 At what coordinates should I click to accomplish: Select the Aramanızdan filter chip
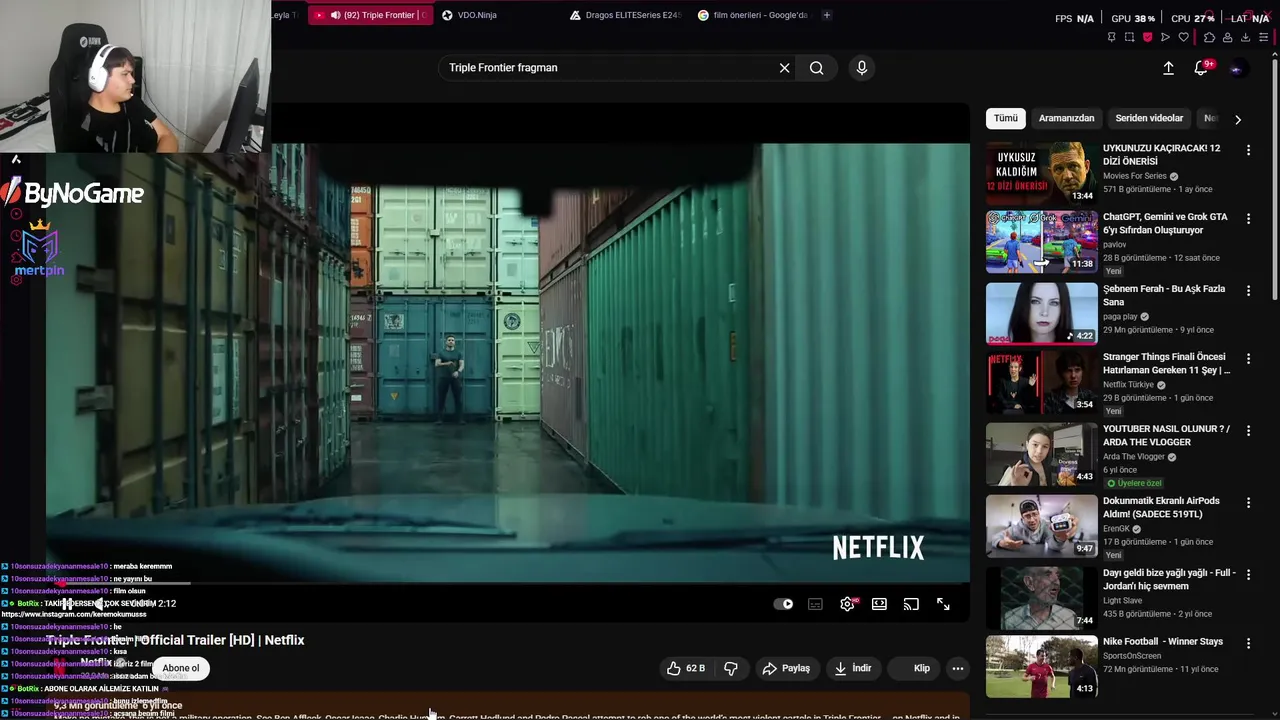(1066, 118)
